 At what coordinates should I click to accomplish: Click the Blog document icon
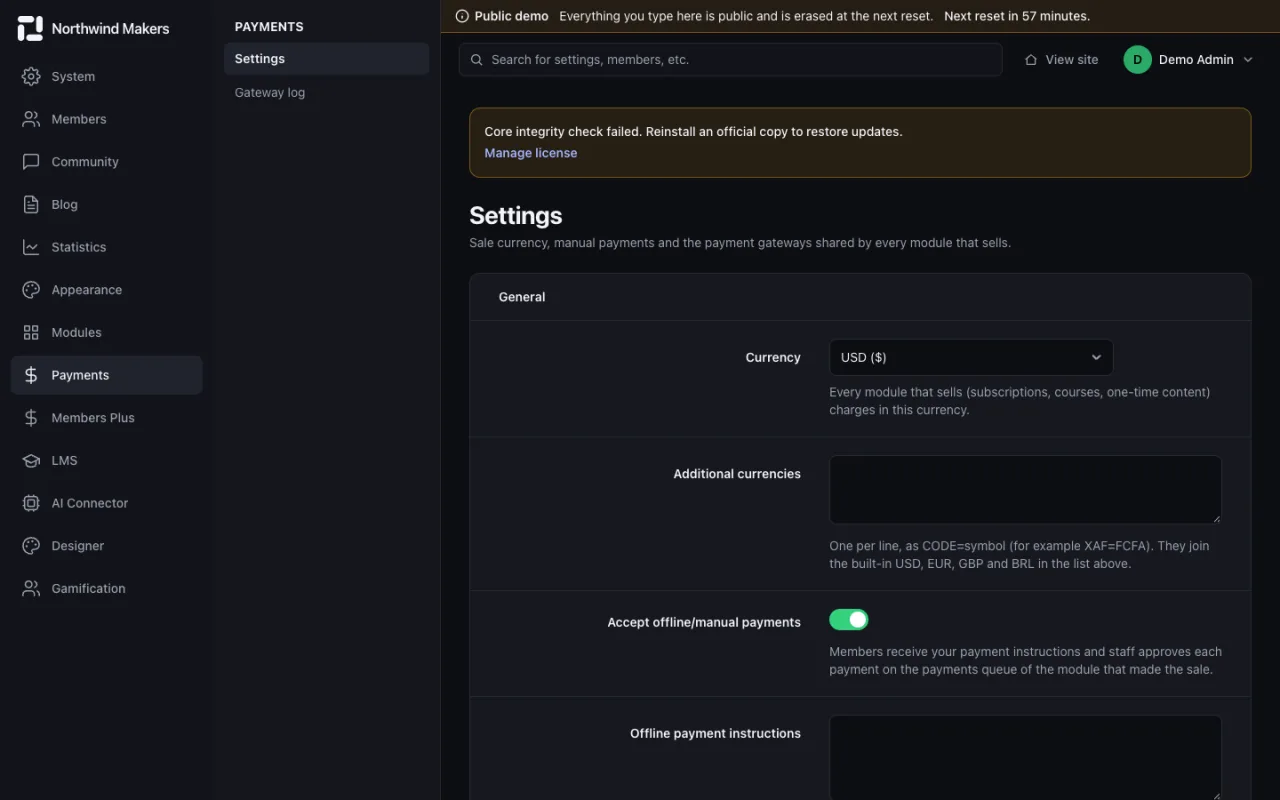[x=31, y=204]
